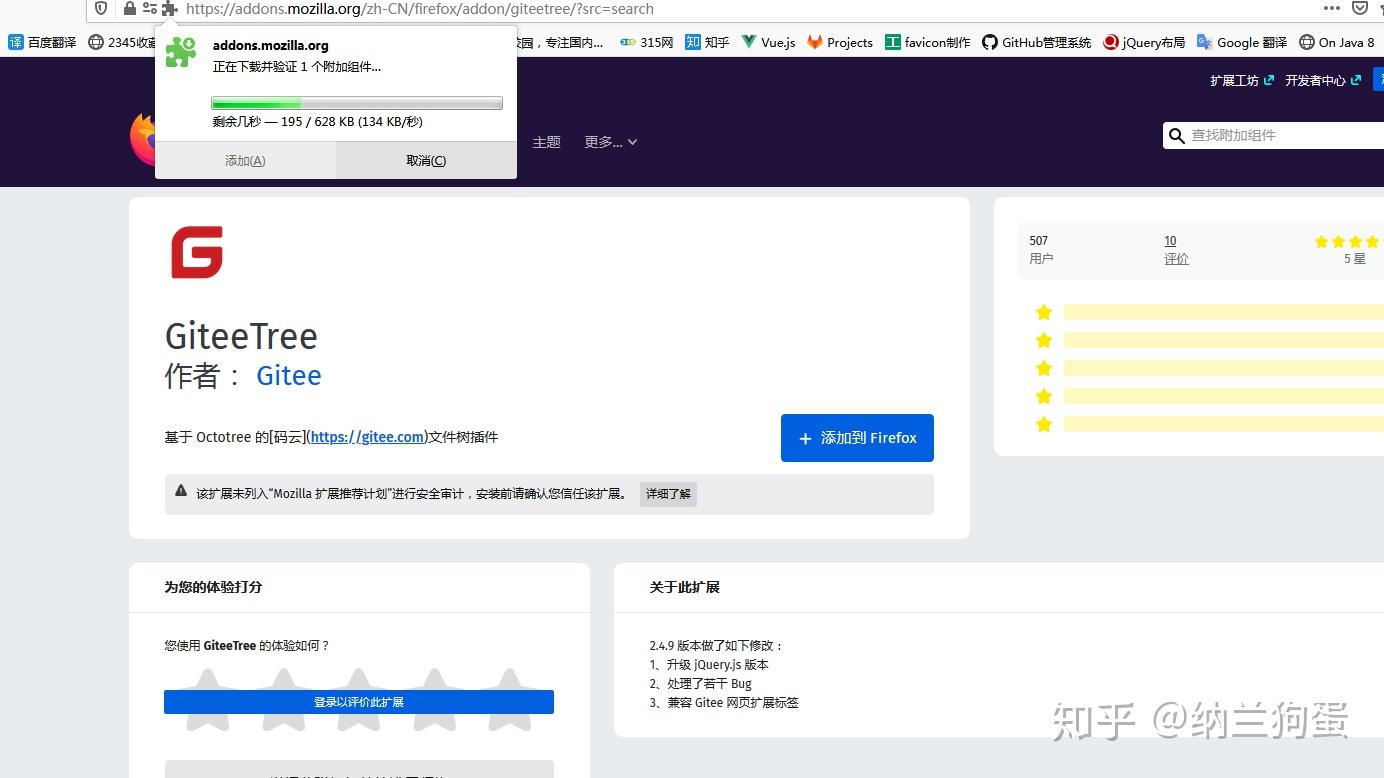Save page to Pocket icon
Screen dimensions: 1384x778
click(x=1360, y=8)
